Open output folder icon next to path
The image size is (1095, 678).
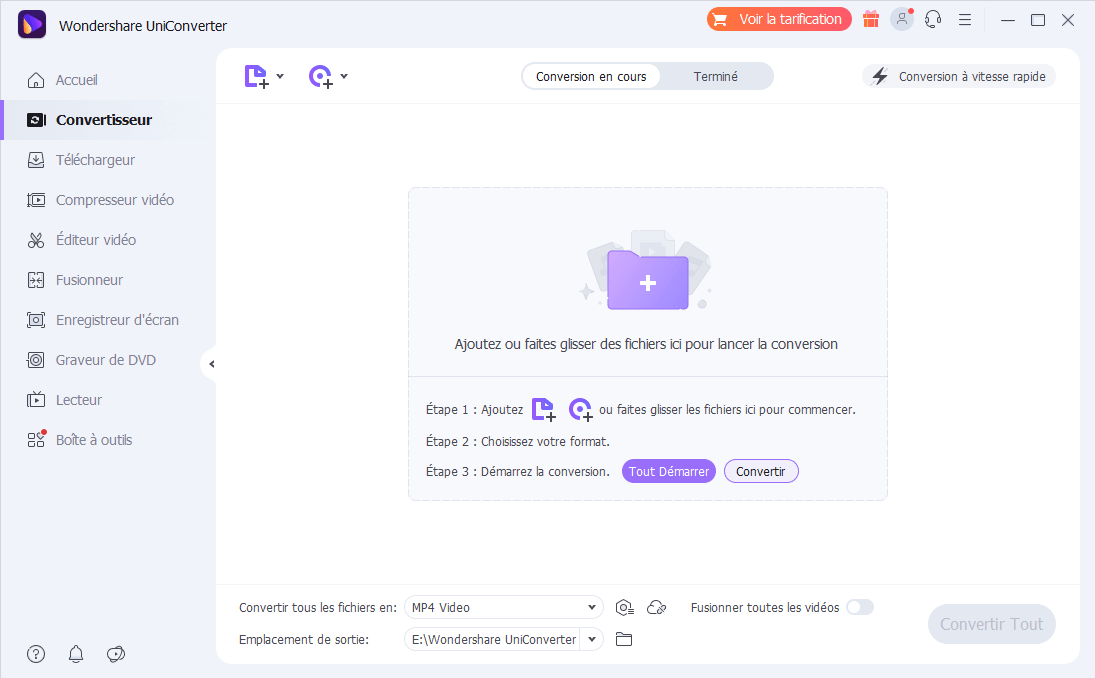tap(624, 639)
